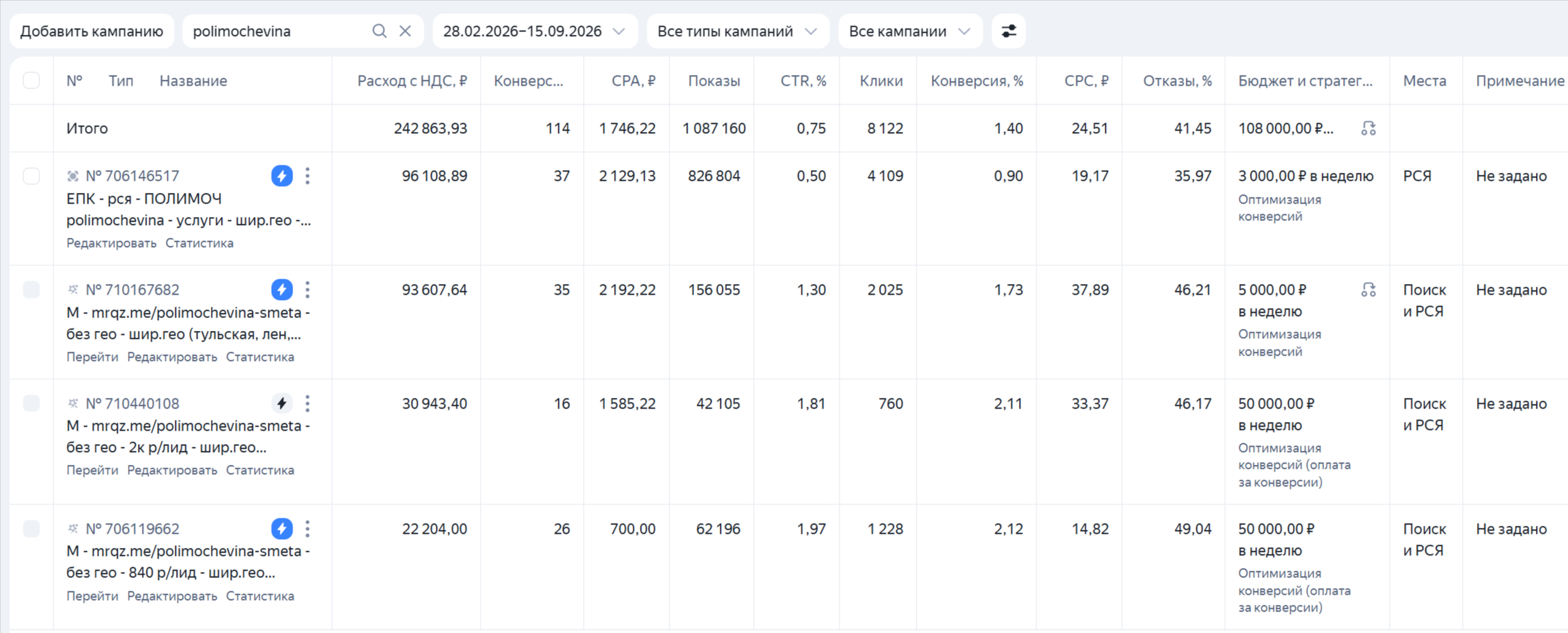Clear the polimochevina search text

point(405,31)
